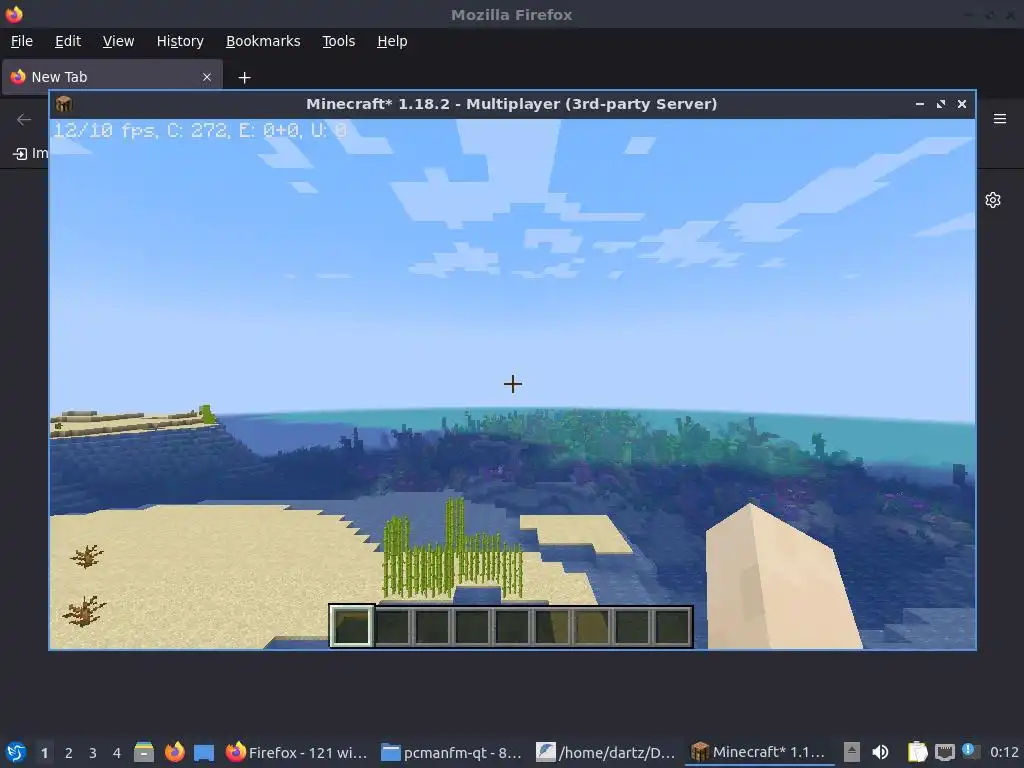This screenshot has width=1024, height=768.
Task: Select second hotbar slot in Minecraft
Action: [392, 626]
